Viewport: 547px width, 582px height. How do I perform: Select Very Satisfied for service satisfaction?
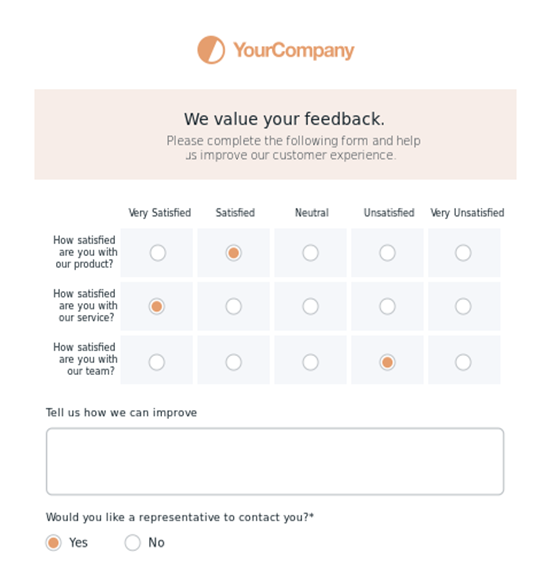point(157,306)
